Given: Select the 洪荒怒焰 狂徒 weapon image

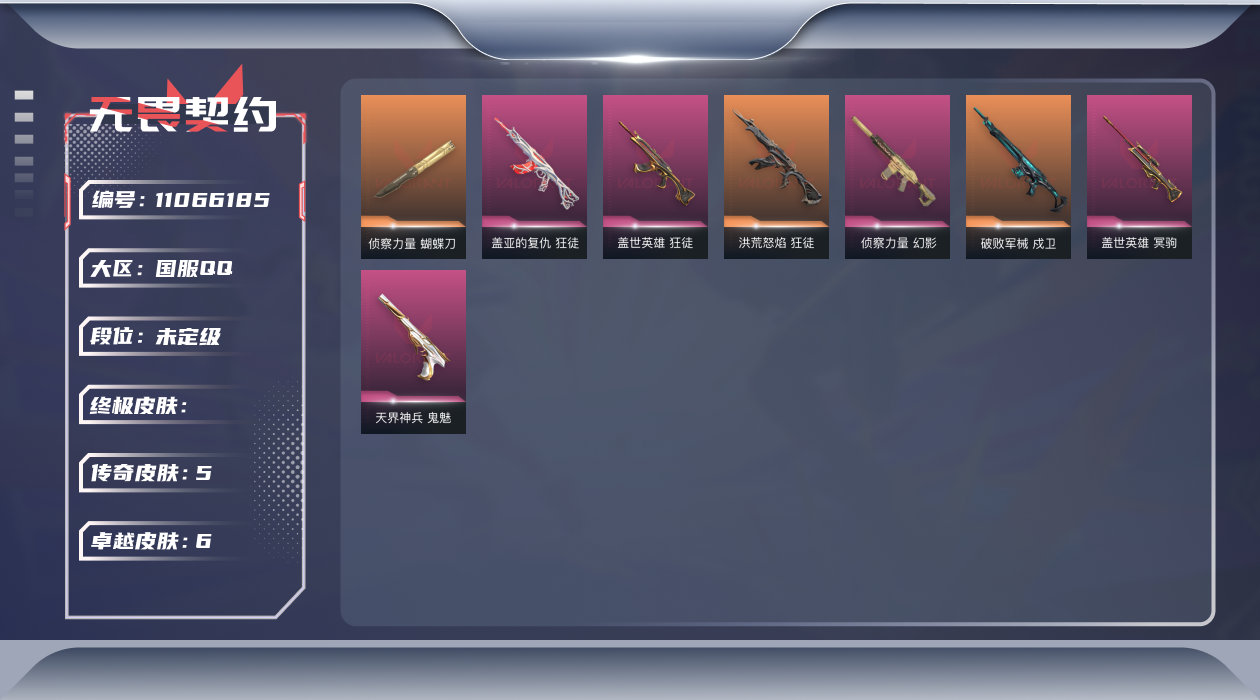Looking at the screenshot, I should click(x=776, y=161).
